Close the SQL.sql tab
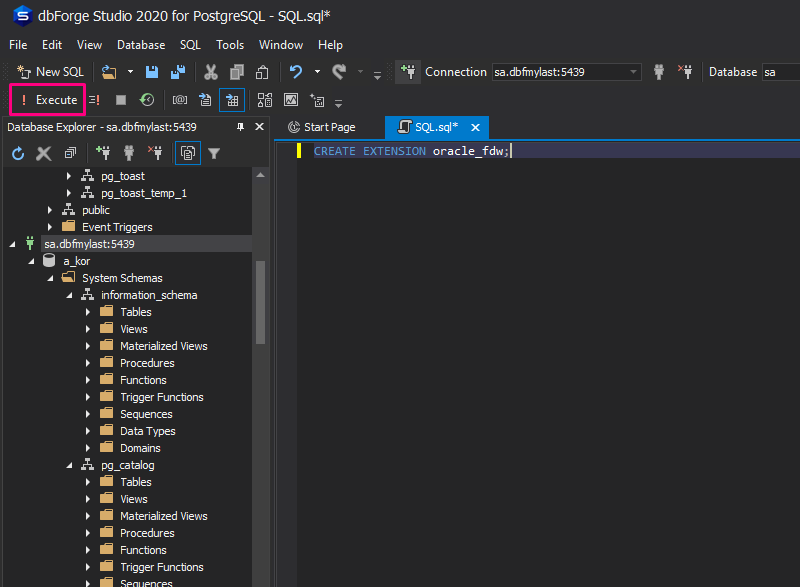The image size is (800, 587). [475, 127]
